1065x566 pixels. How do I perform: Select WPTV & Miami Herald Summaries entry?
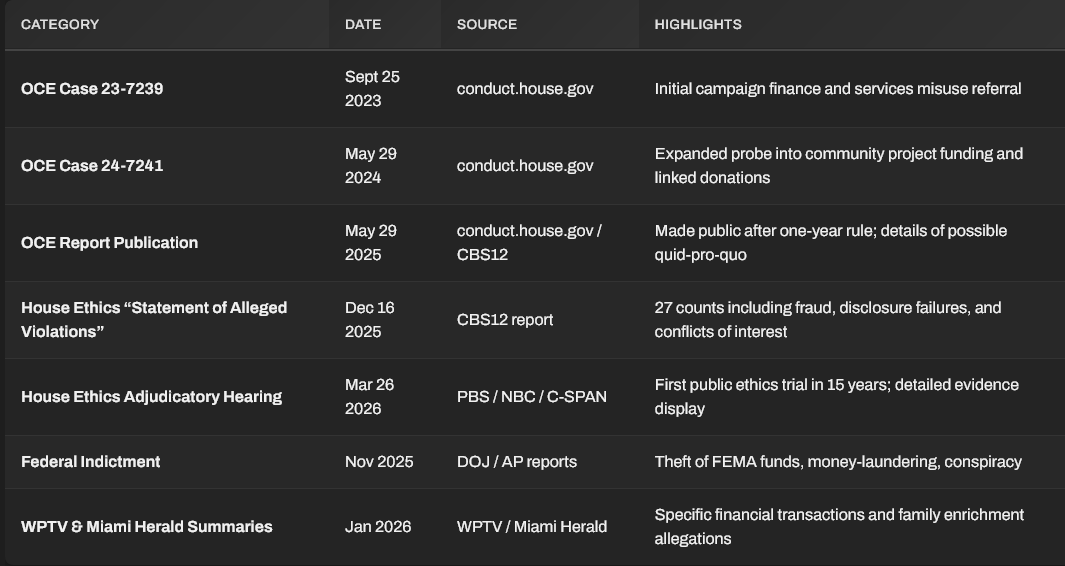(147, 527)
